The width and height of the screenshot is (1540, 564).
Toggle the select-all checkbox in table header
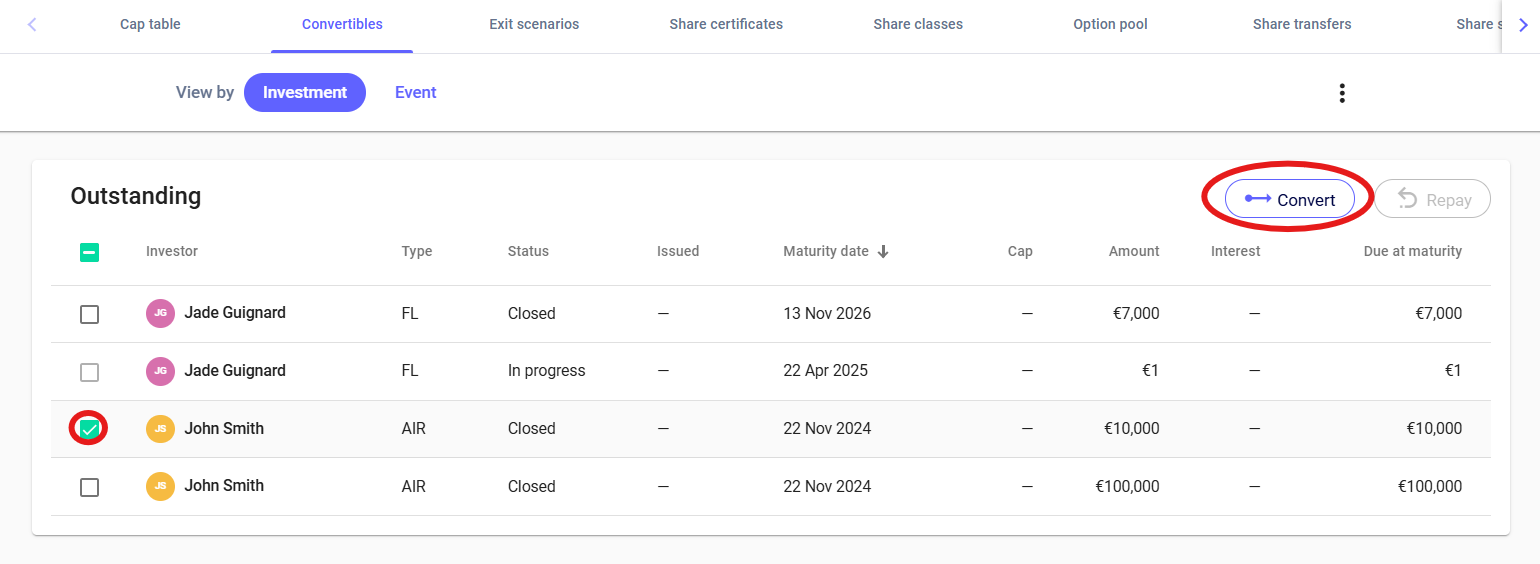click(x=89, y=252)
